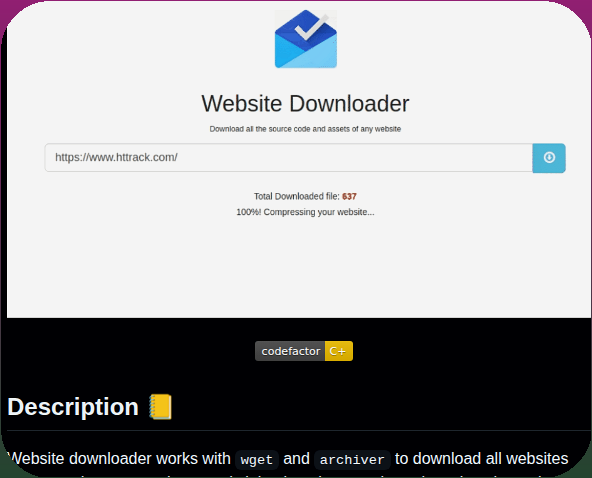Focus the URL field containing https://www.httrack.com/
Screen dimensions: 592x478
pos(289,157)
